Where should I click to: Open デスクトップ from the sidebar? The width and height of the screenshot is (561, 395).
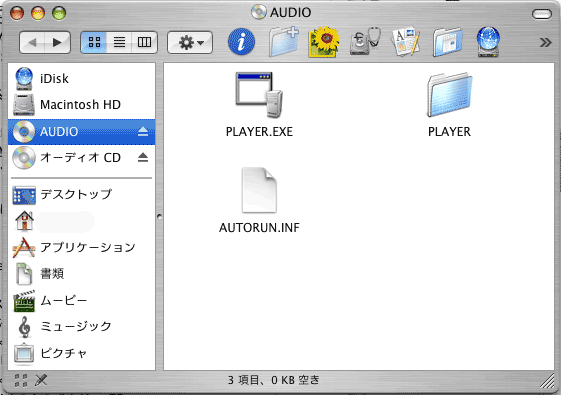click(82, 194)
